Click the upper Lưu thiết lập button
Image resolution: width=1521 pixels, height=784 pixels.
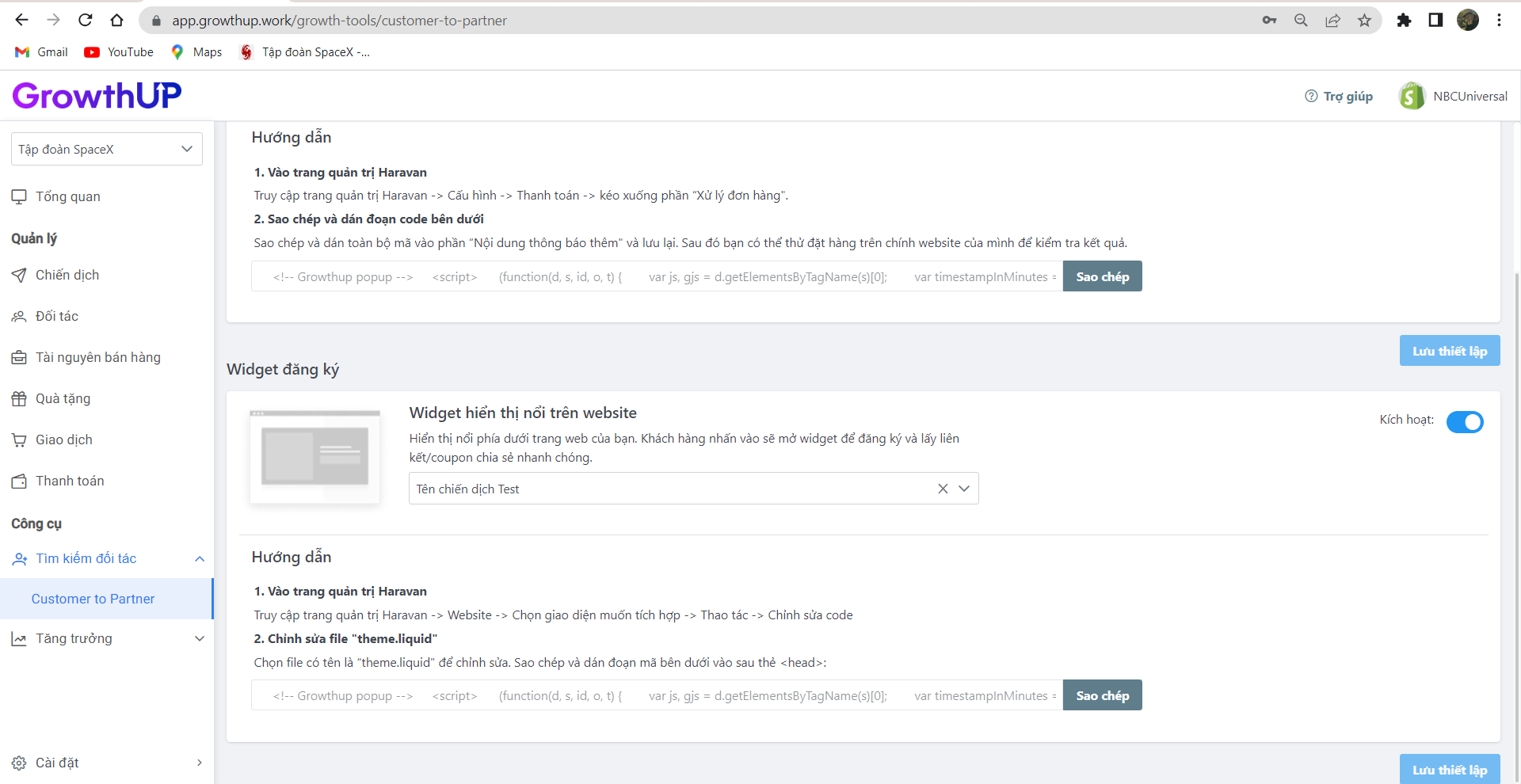[x=1449, y=351]
